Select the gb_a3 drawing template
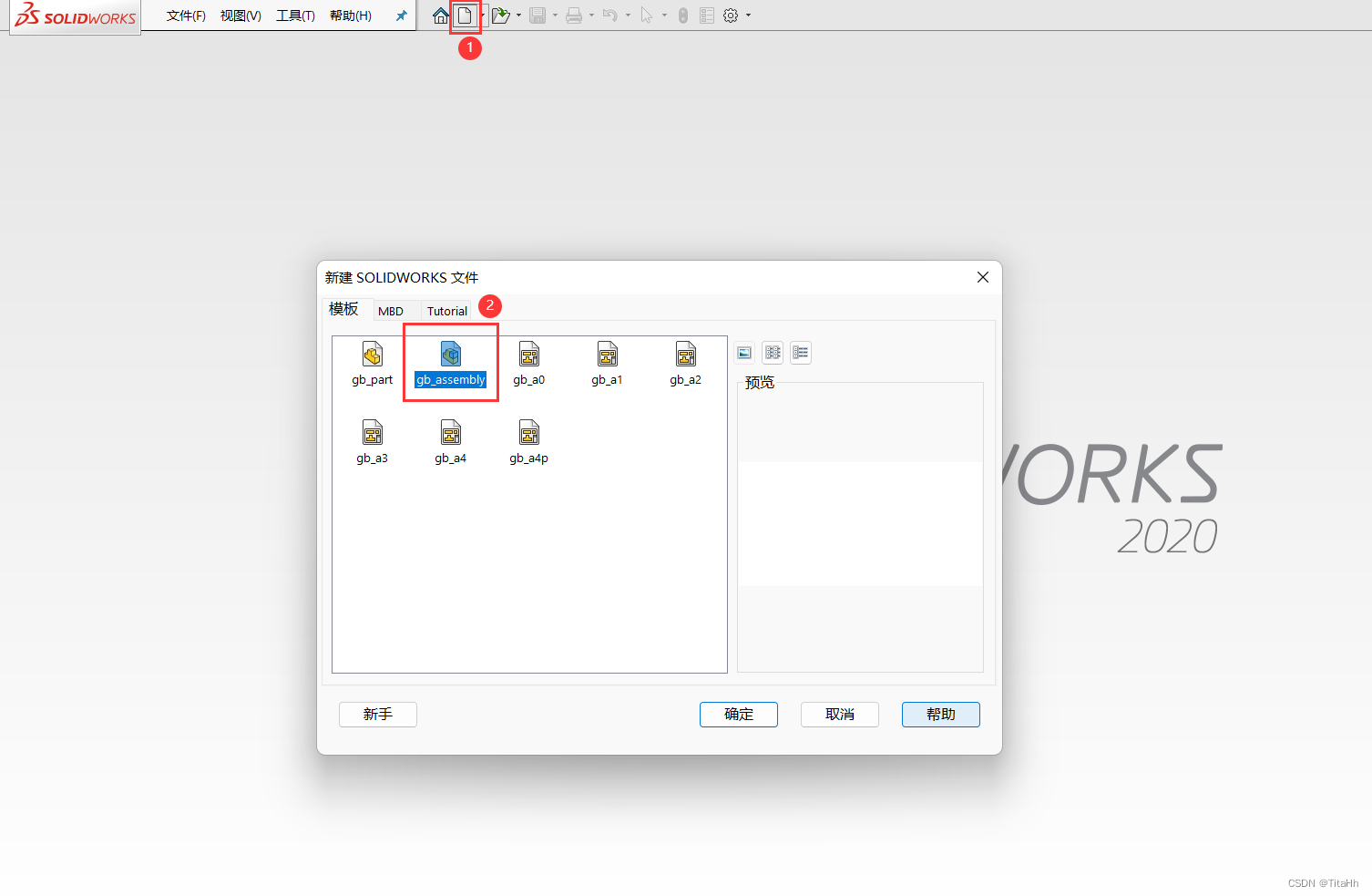This screenshot has height=896, width=1372. coord(373,442)
